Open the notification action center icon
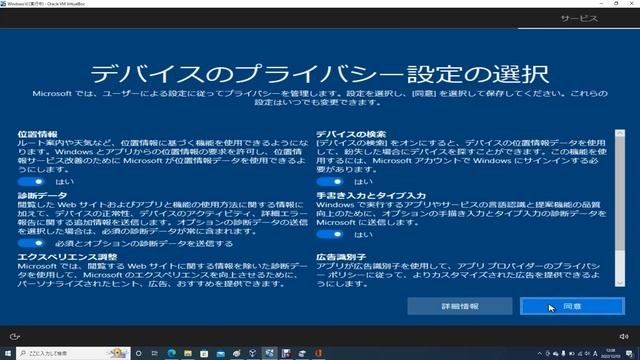Viewport: 640px width, 360px height. 629,353
